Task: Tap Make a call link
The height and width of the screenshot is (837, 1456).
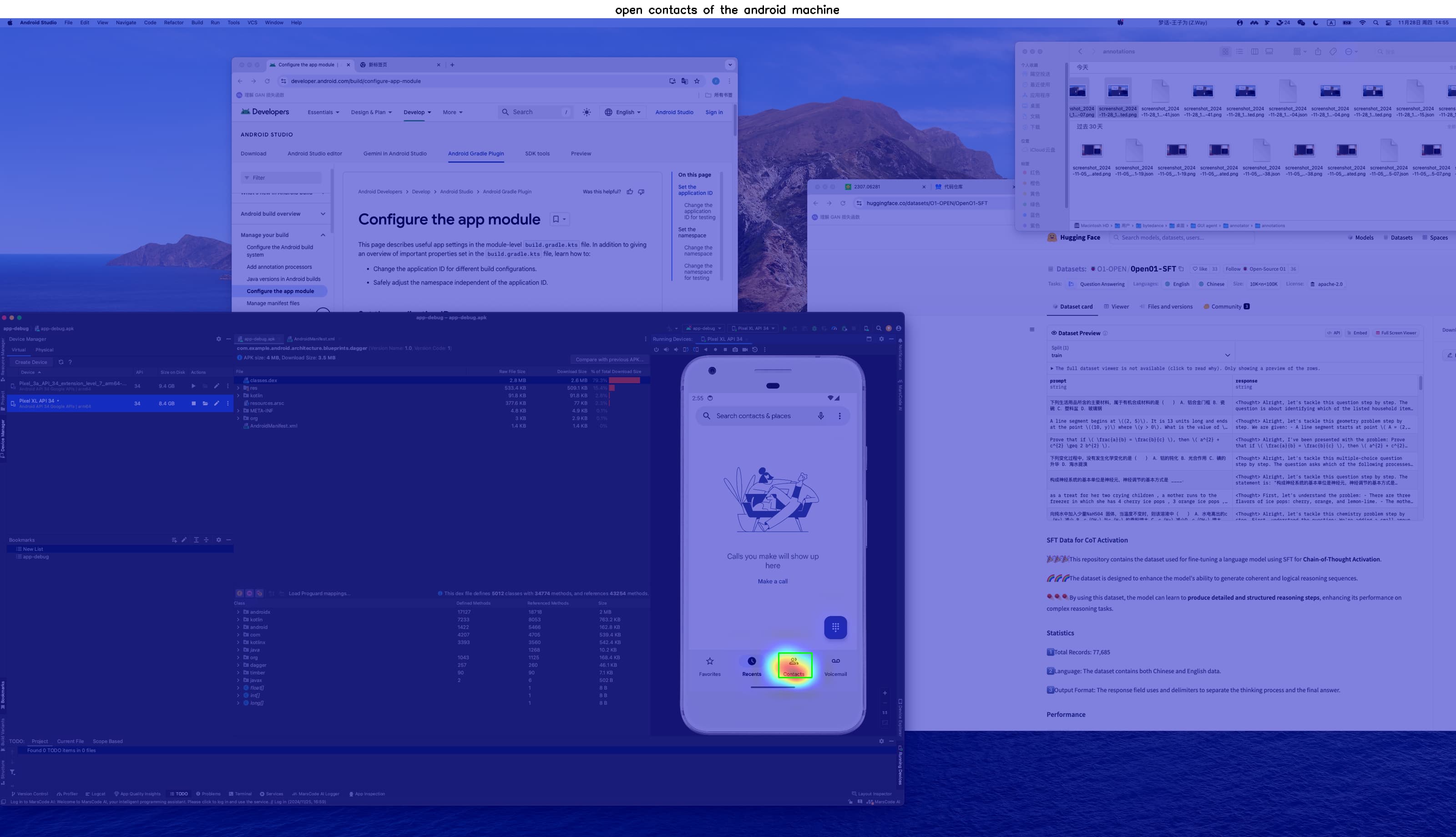Action: (x=773, y=581)
